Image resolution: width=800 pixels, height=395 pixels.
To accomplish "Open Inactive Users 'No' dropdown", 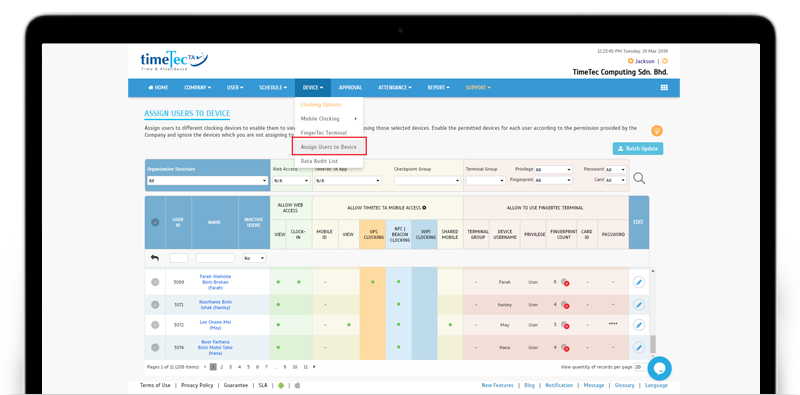I will click(x=254, y=258).
